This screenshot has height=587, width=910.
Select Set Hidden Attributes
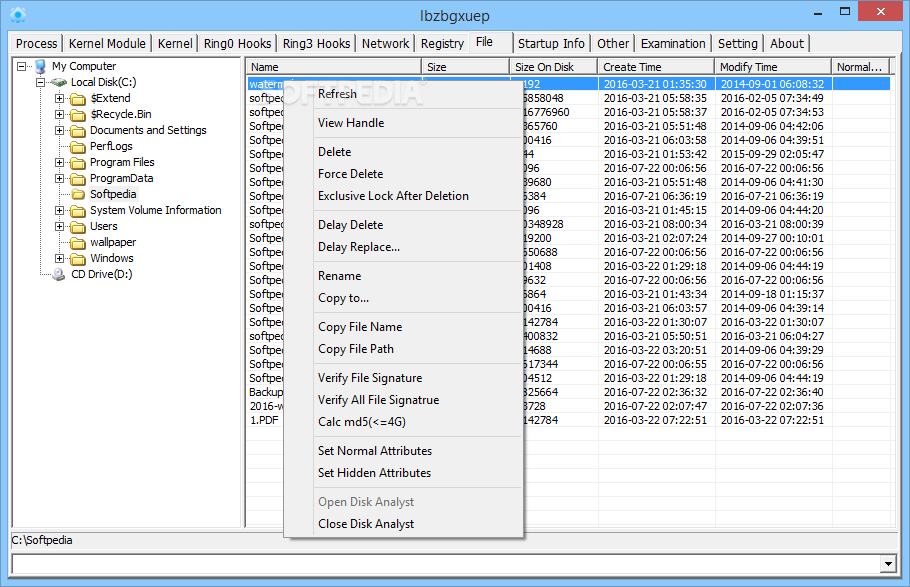(x=403, y=474)
